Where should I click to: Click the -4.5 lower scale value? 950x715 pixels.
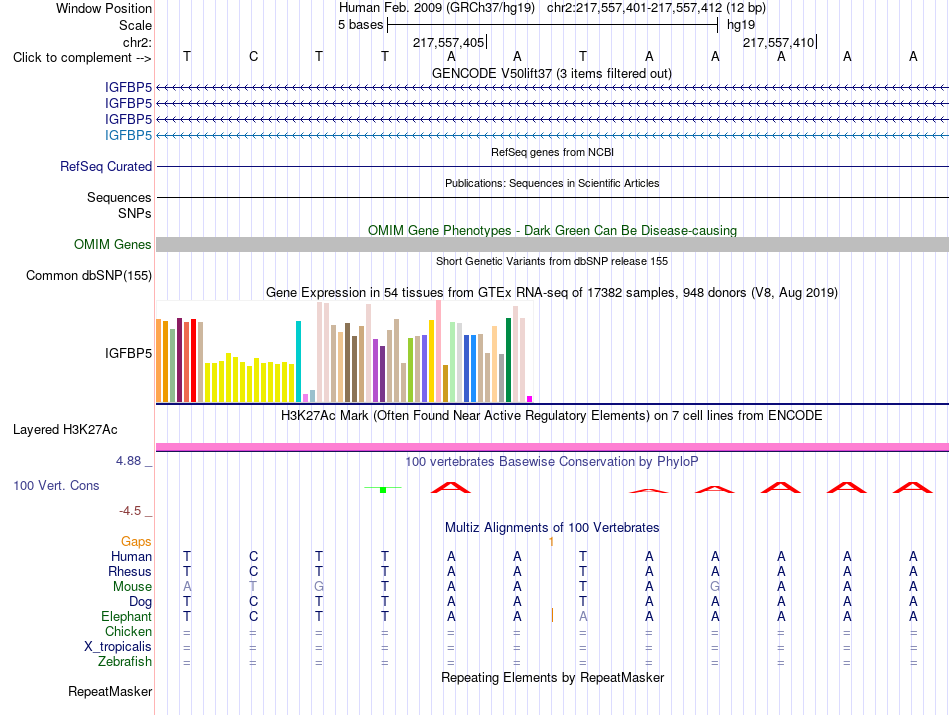[x=130, y=511]
